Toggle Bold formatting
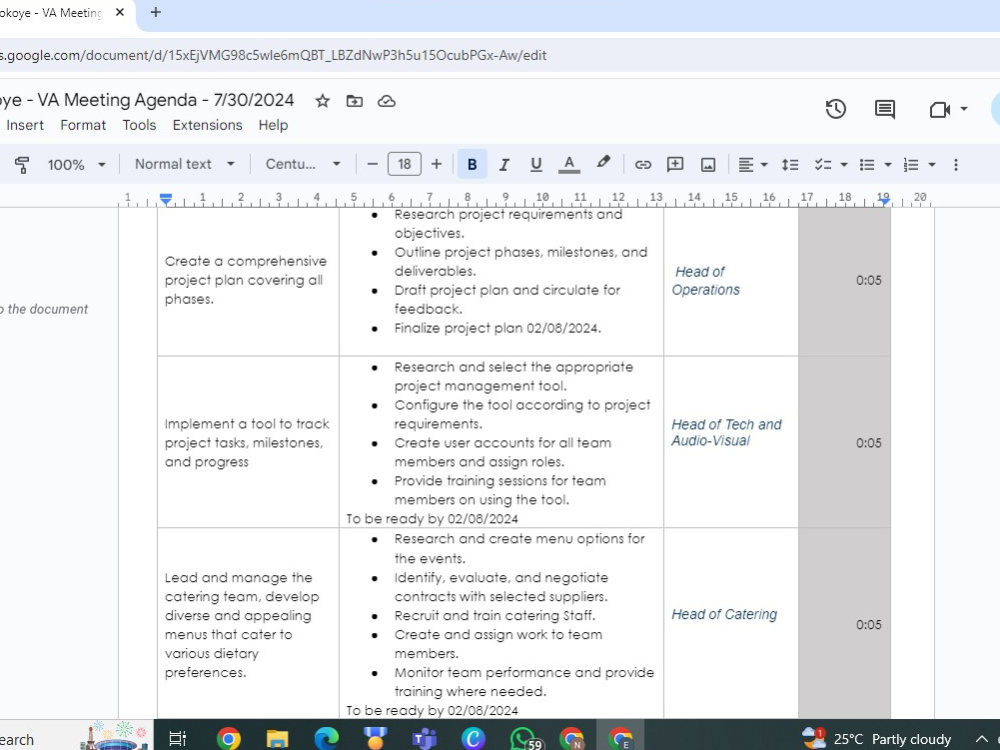Screen dimensions: 1000x750 472,165
